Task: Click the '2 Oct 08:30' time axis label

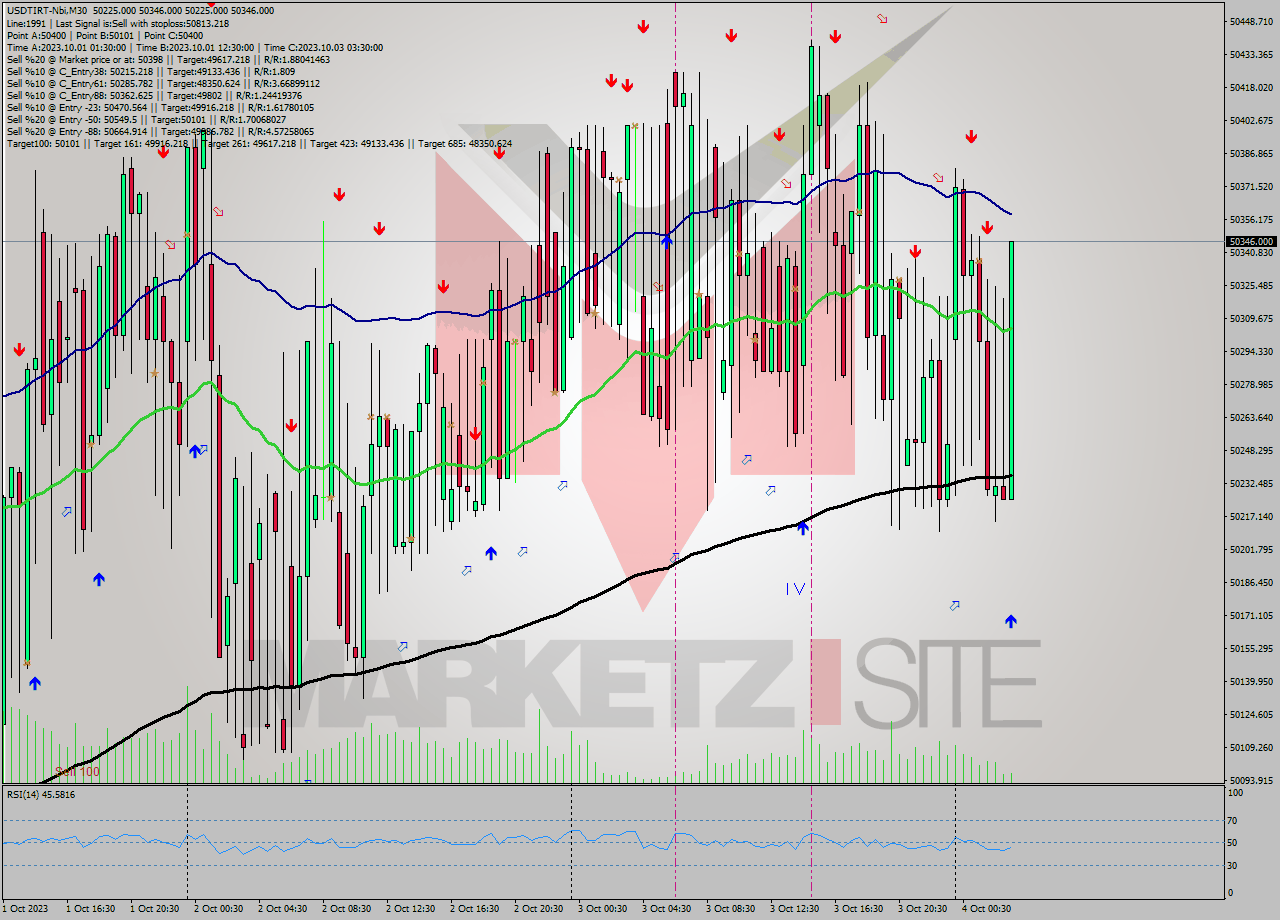Action: tap(346, 909)
